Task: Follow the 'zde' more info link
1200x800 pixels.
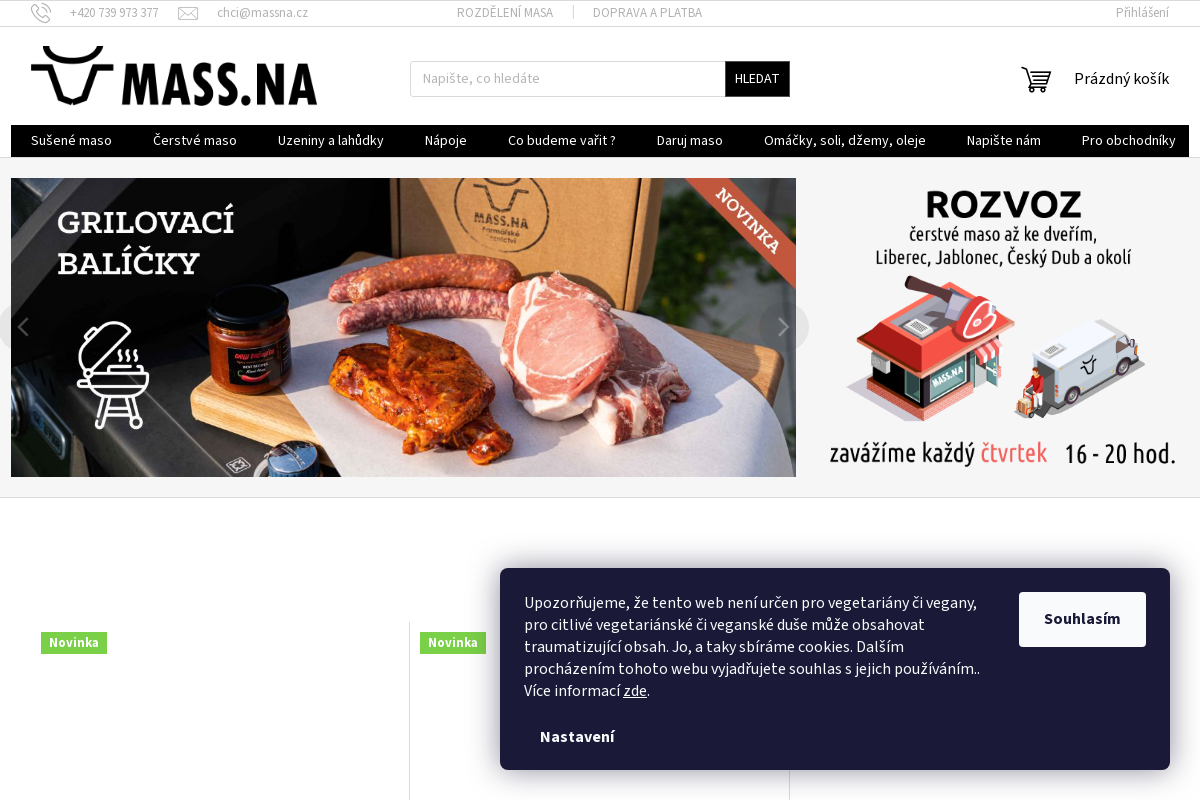Action: click(635, 691)
